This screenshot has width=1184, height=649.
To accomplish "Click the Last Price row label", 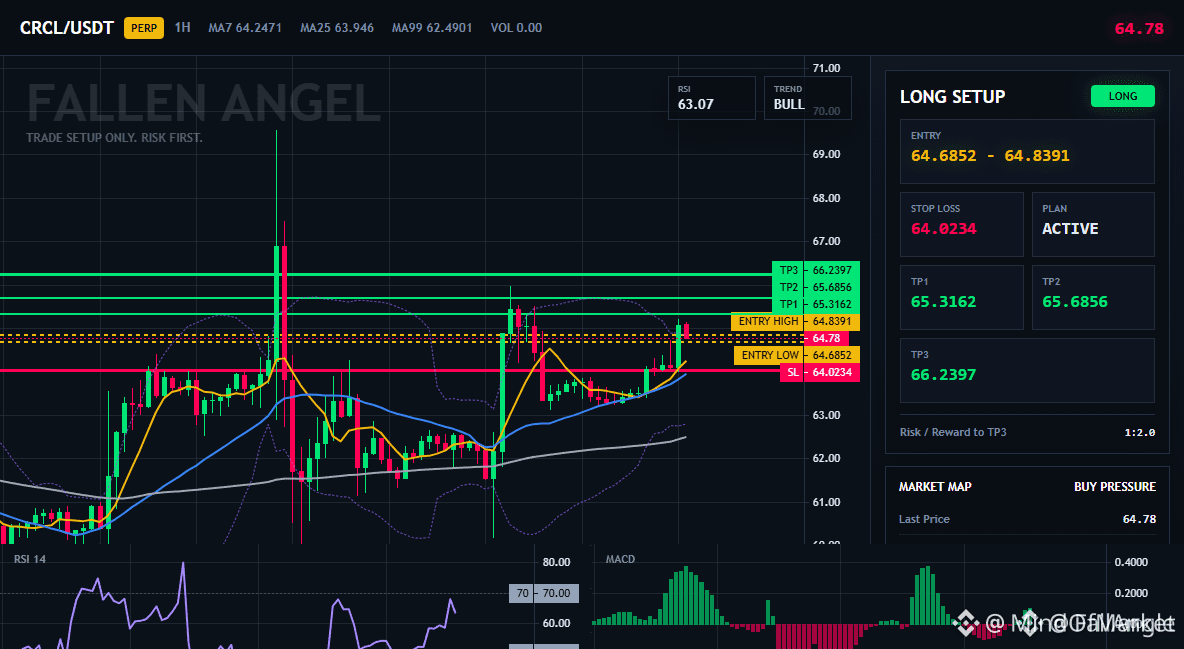I will [924, 519].
